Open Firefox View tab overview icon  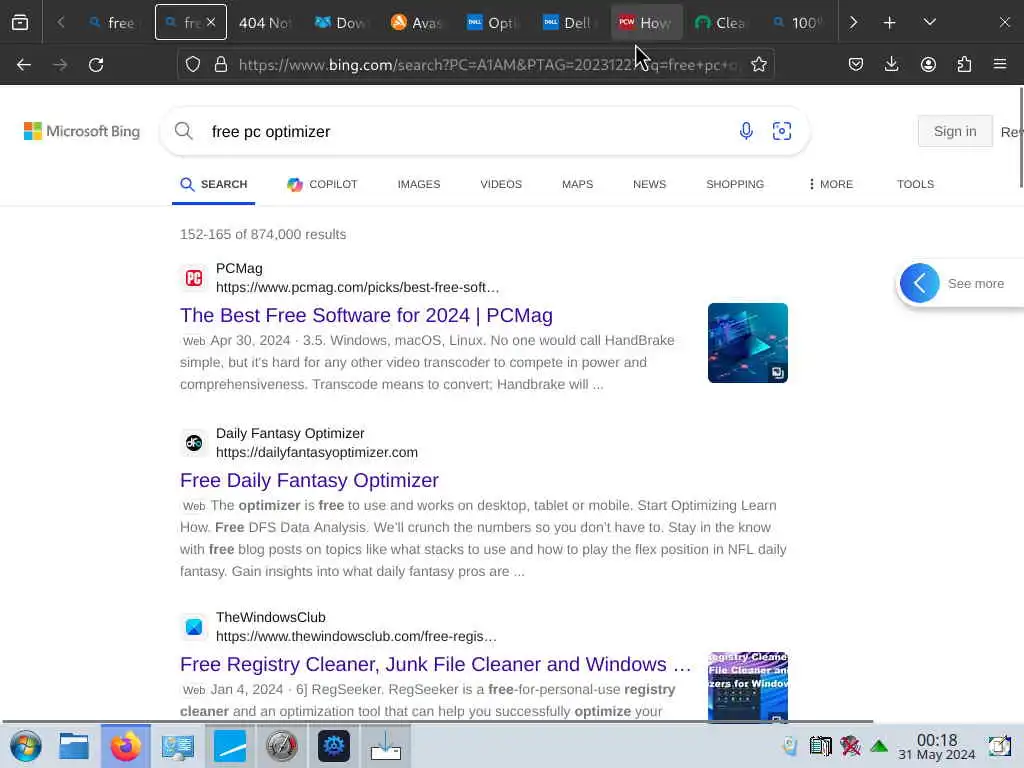pos(20,23)
